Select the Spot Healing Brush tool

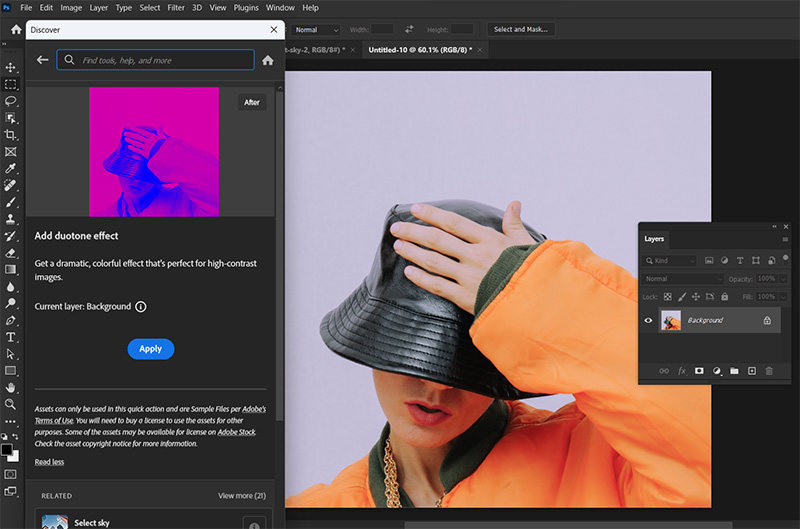click(11, 185)
